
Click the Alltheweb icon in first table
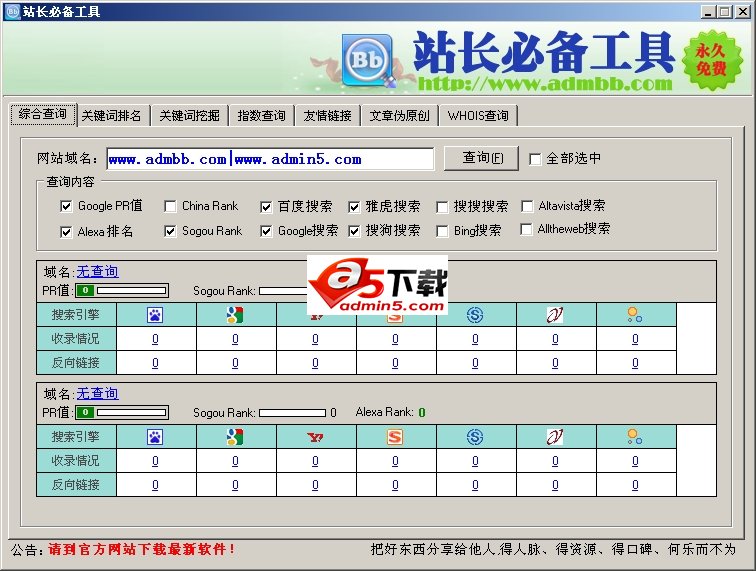[x=635, y=315]
